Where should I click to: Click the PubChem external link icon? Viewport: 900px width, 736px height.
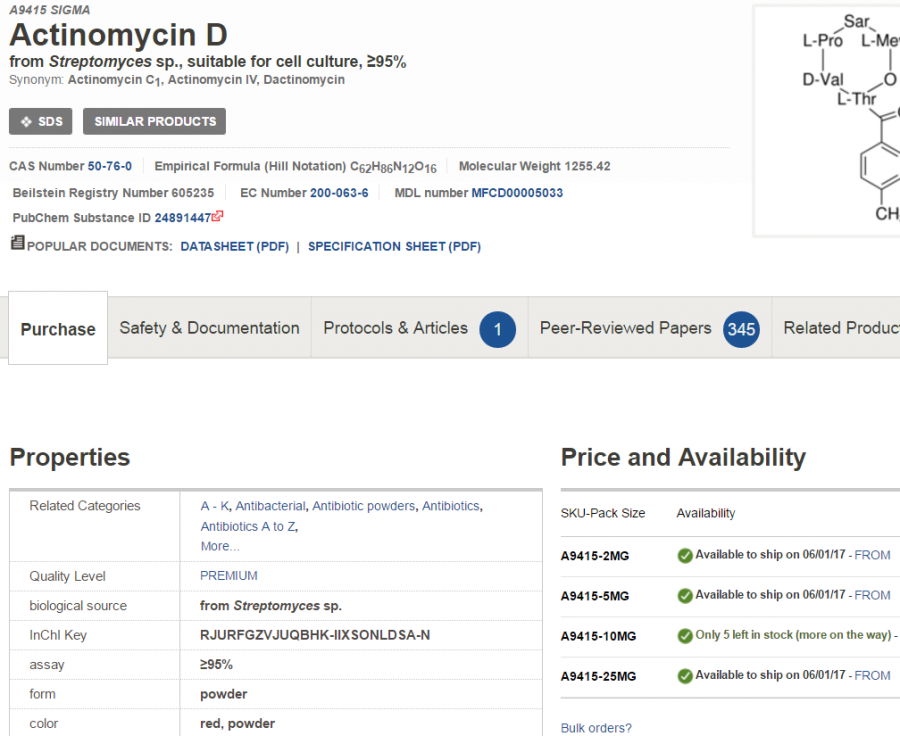(218, 216)
